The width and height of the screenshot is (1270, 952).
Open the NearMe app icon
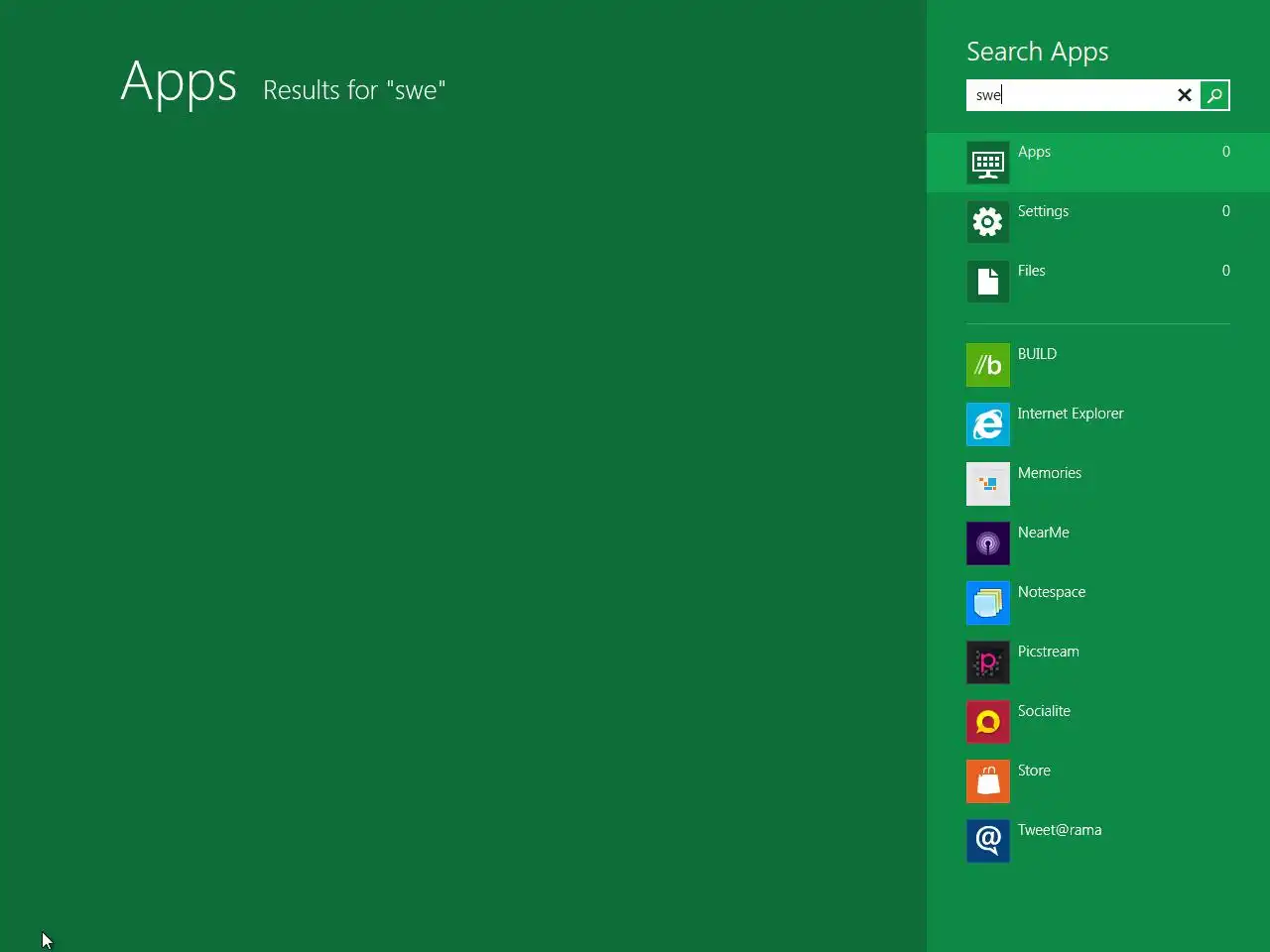(988, 543)
